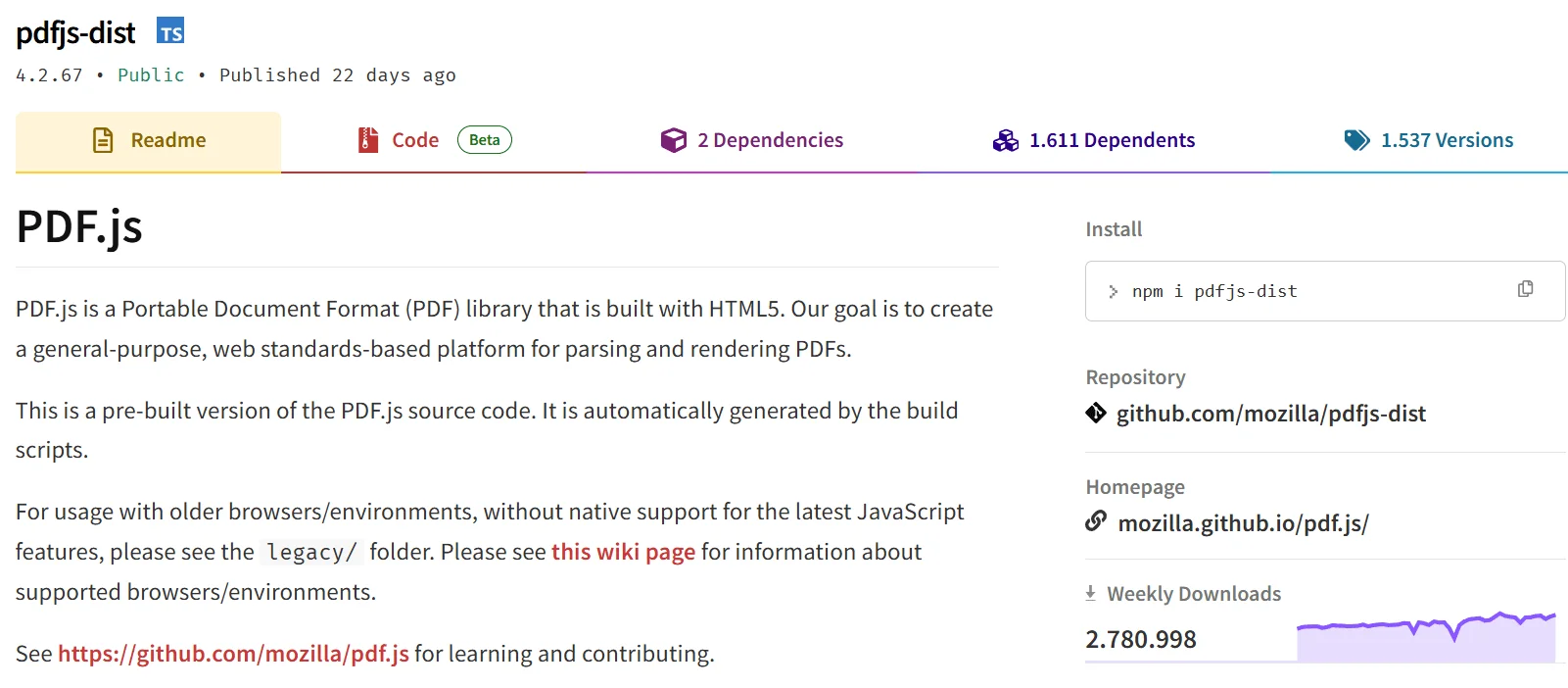Click the TypeScript TS badge icon

170,31
